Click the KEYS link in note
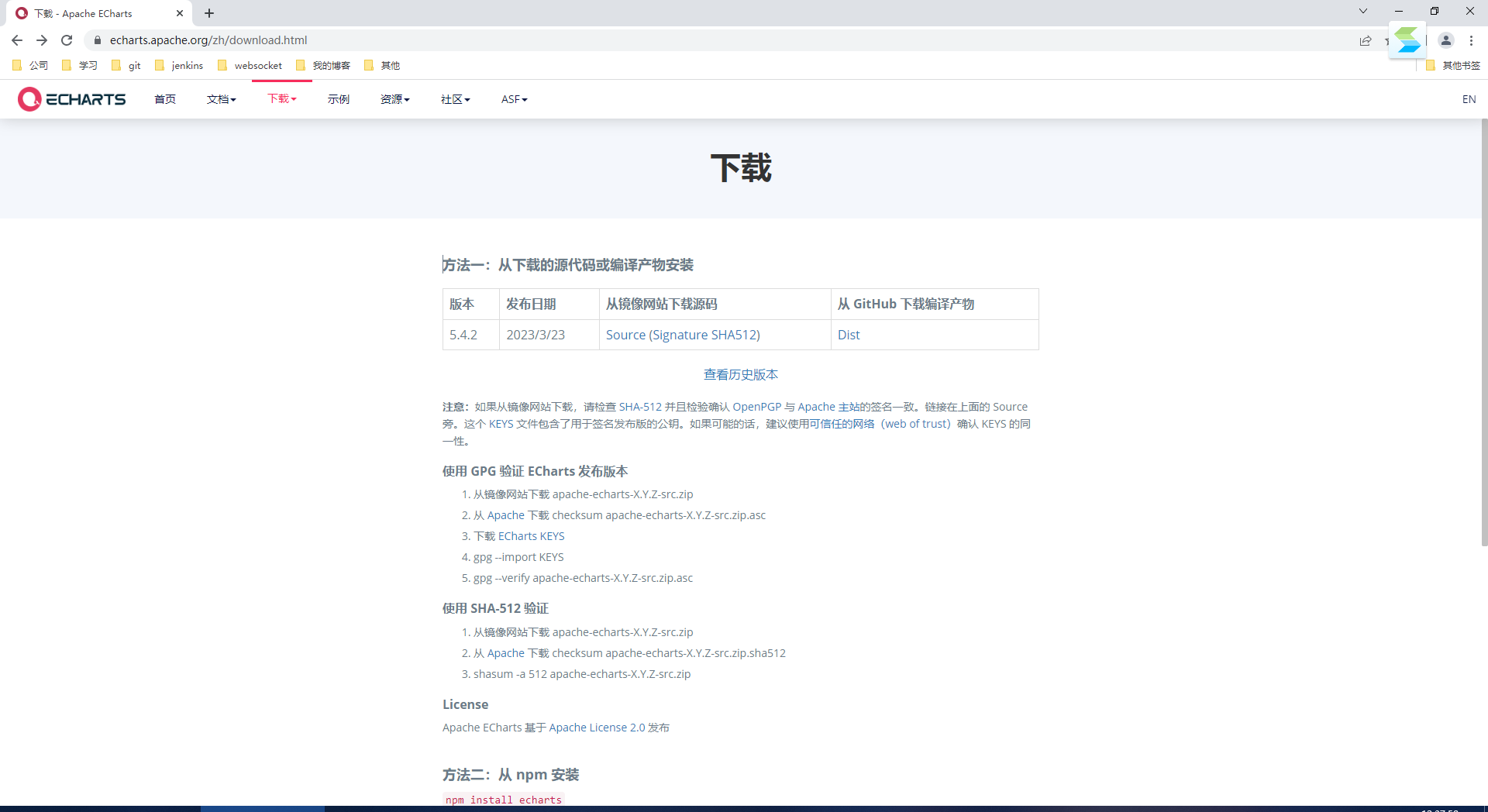This screenshot has height=812, width=1488. pyautogui.click(x=501, y=424)
